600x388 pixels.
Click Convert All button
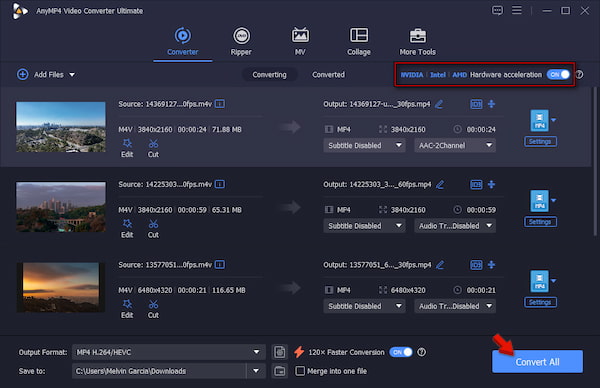coord(537,362)
